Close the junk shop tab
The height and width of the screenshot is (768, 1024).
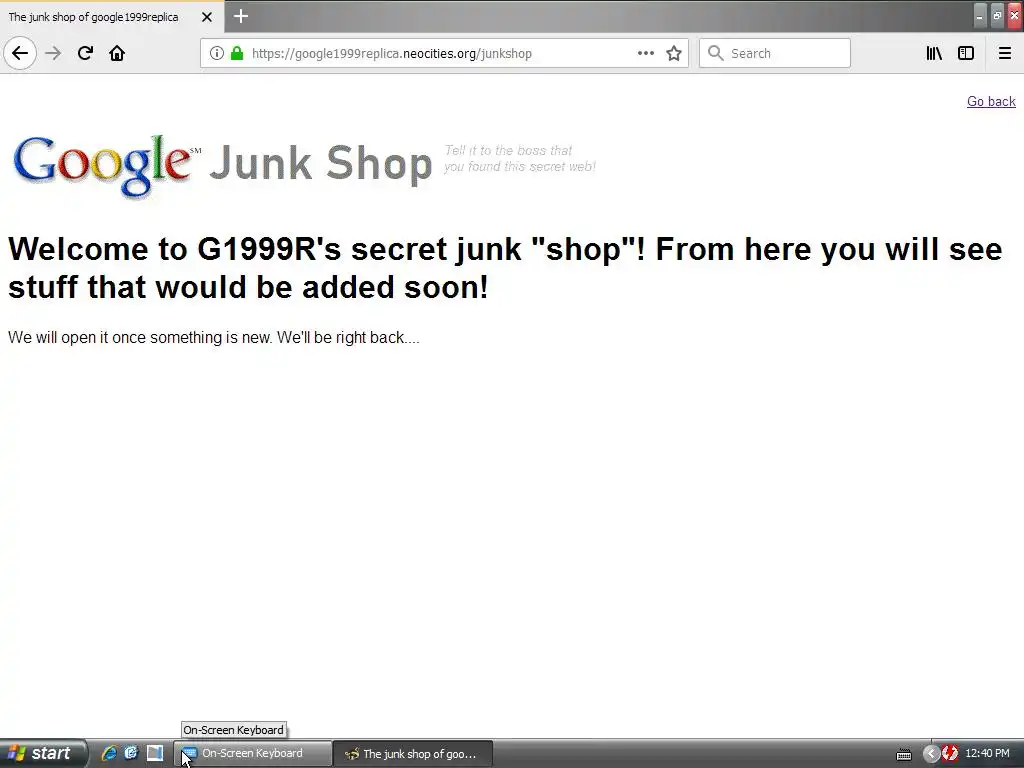pos(206,17)
